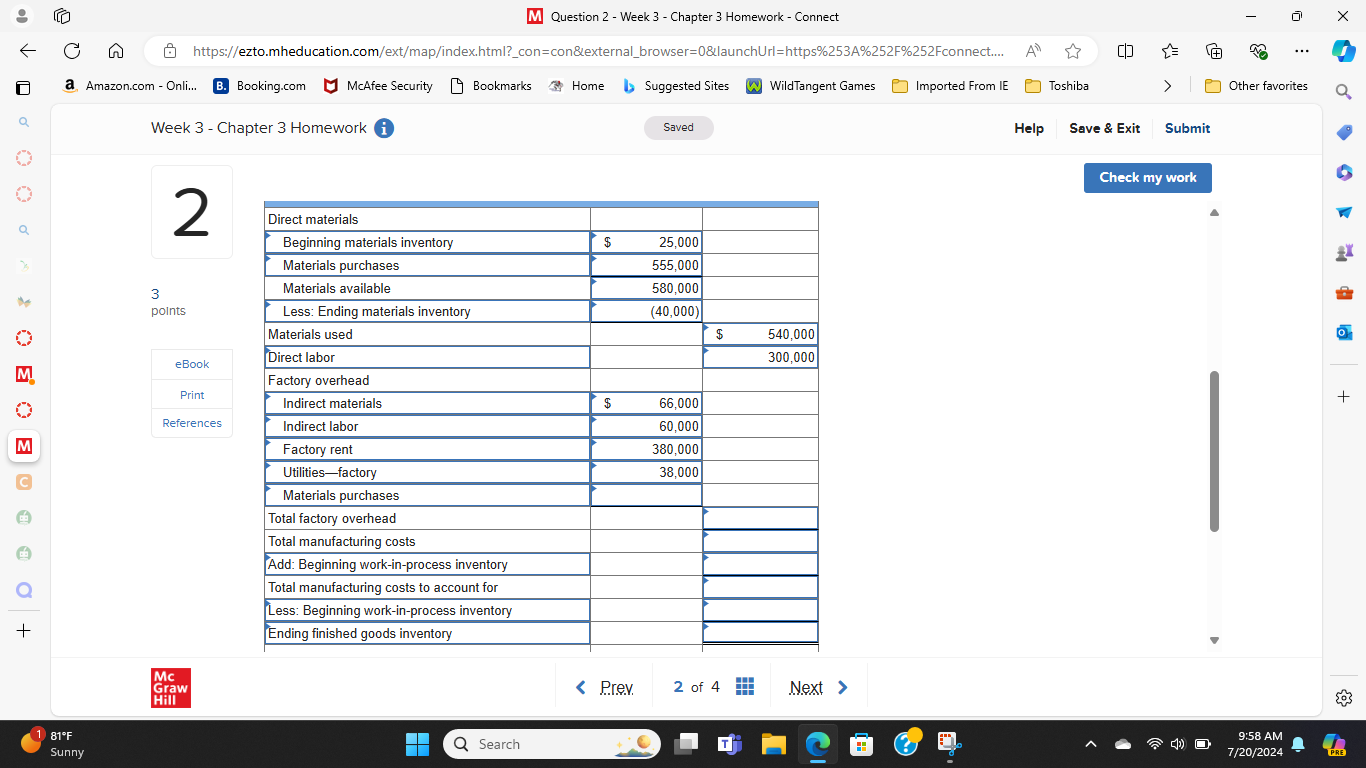Go to previous question with Prev
The width and height of the screenshot is (1366, 768).
click(605, 687)
